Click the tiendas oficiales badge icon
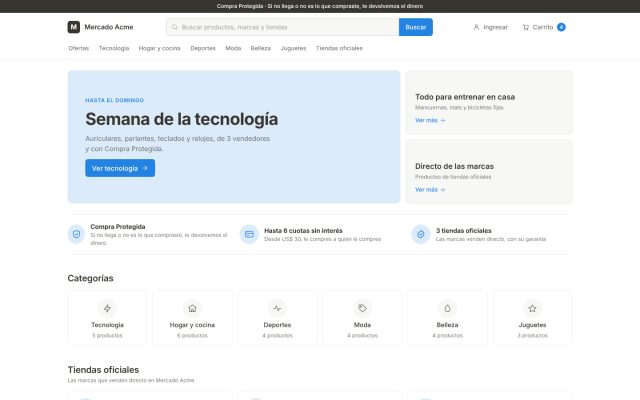 pyautogui.click(x=421, y=234)
